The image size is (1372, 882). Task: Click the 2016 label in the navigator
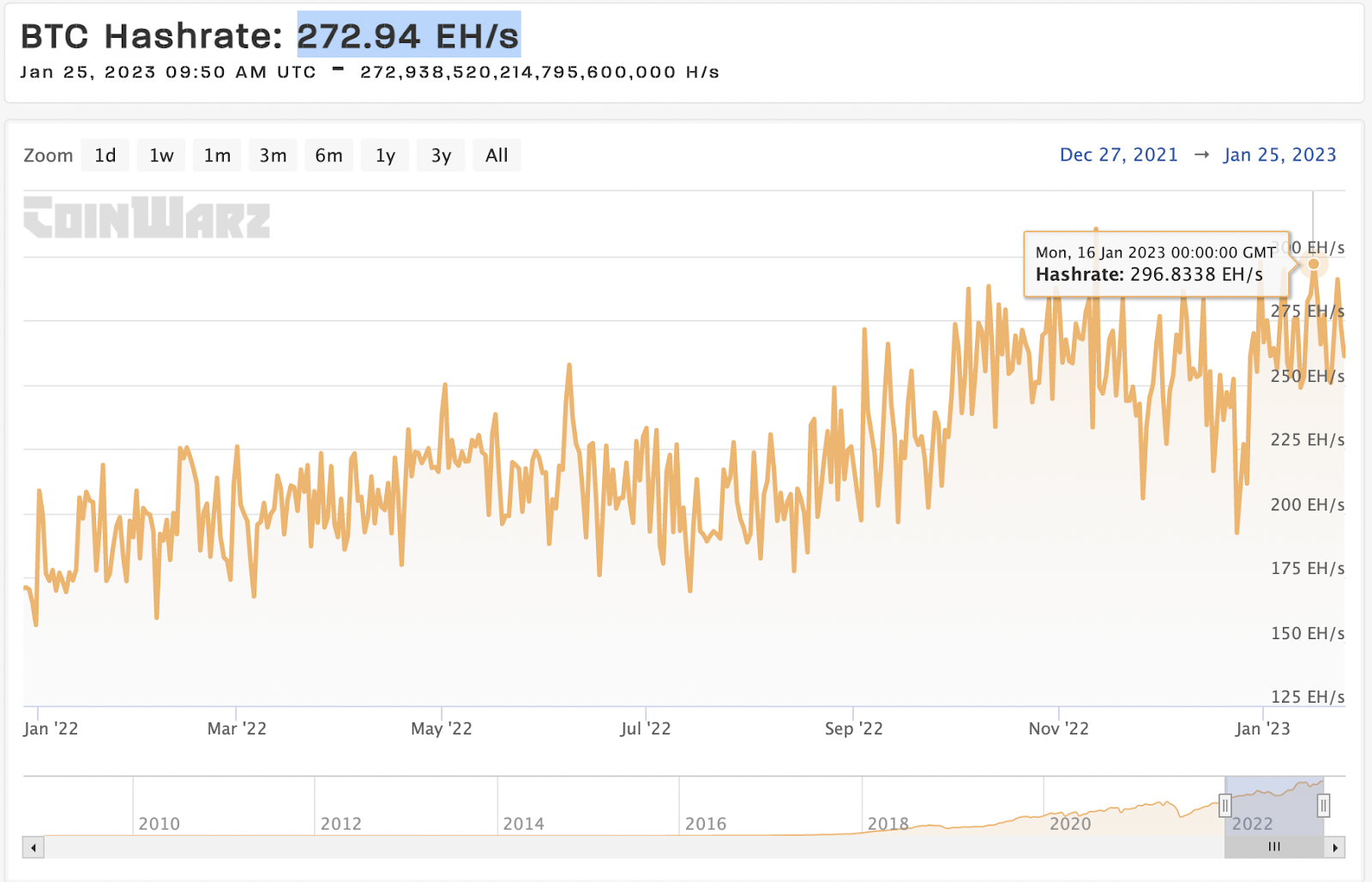click(x=706, y=824)
